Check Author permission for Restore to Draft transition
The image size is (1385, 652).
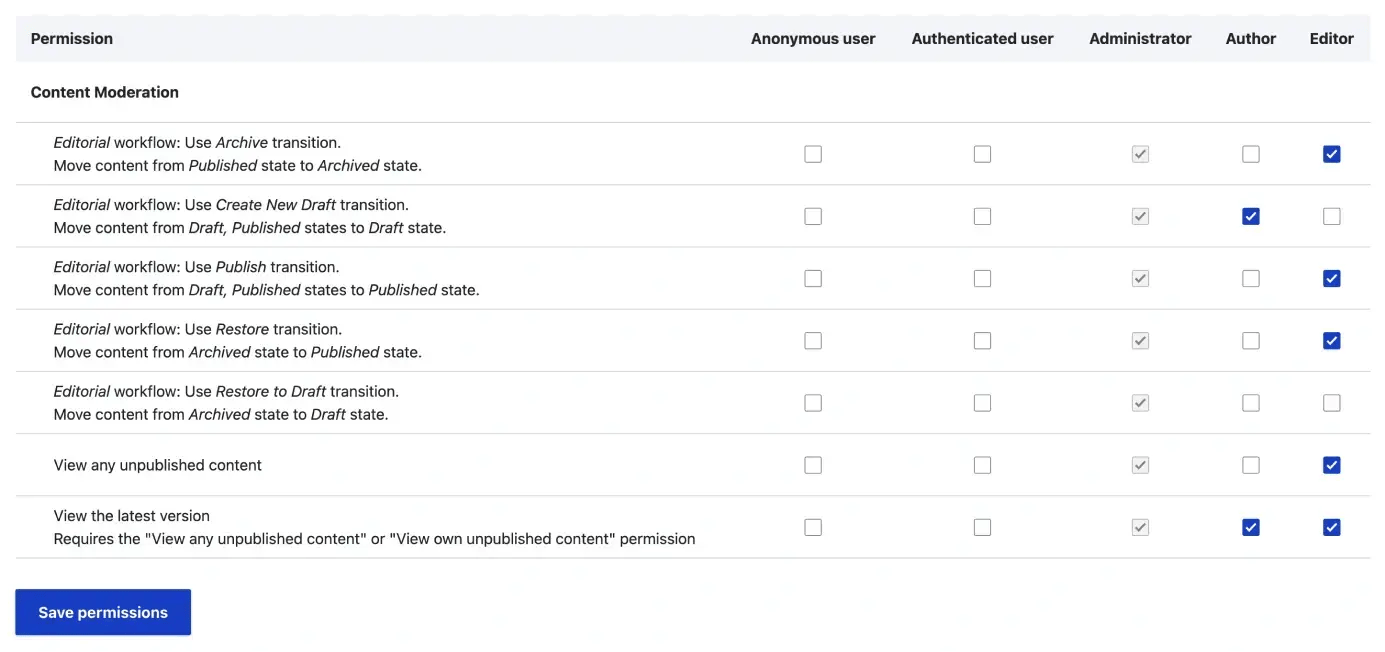click(1251, 402)
